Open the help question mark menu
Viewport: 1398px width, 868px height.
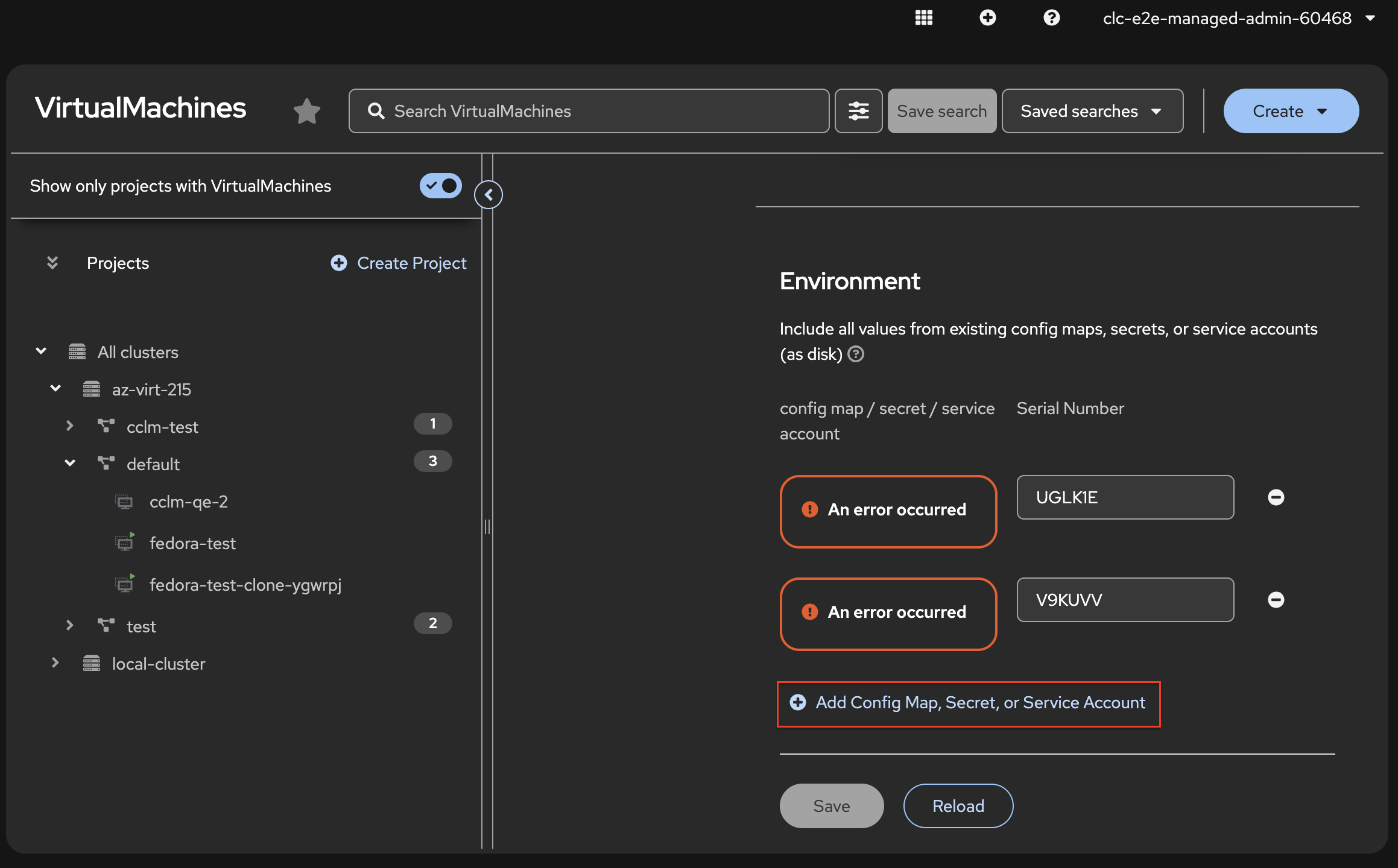(x=1051, y=18)
